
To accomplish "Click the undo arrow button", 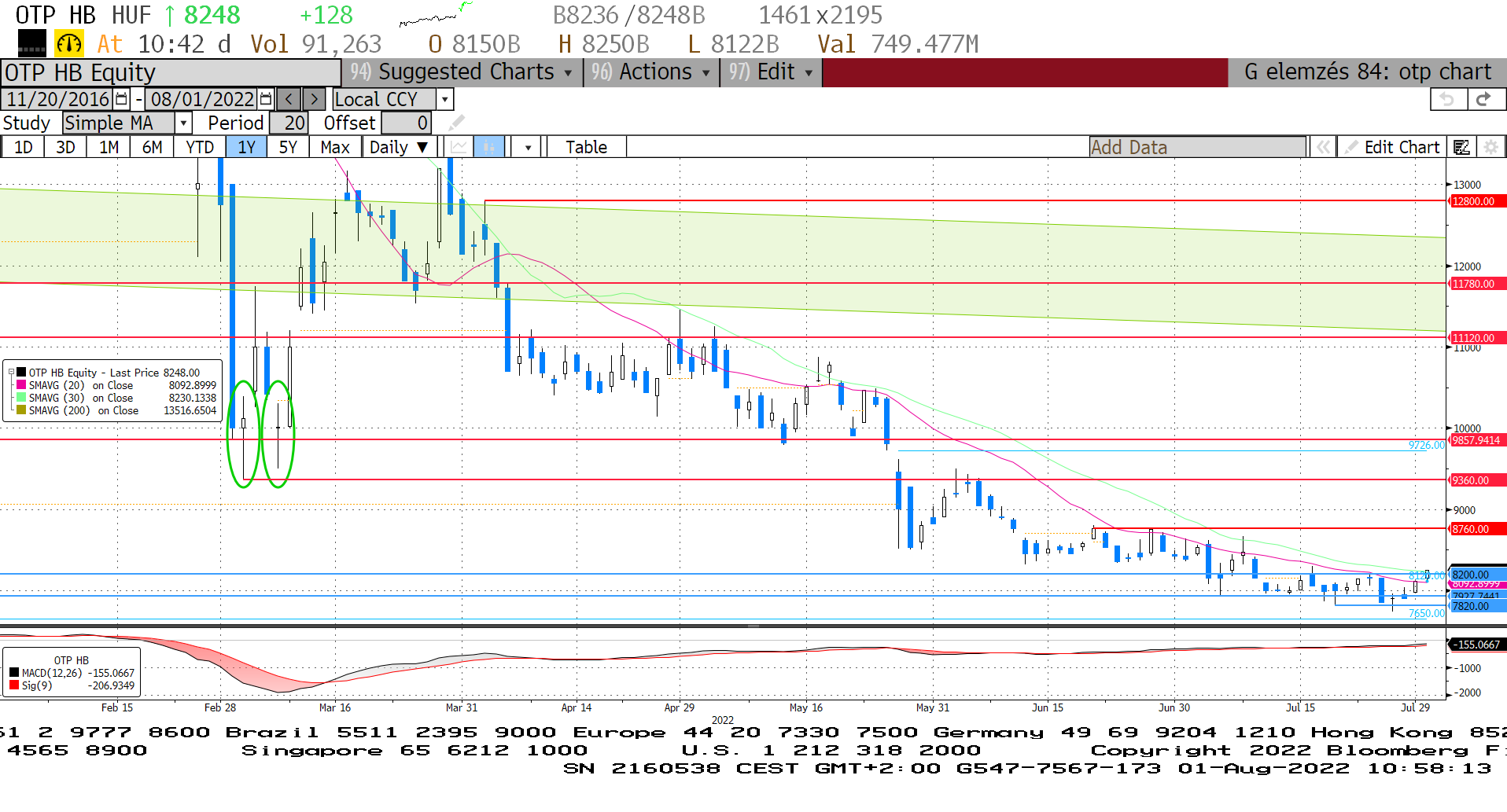I will tap(1447, 99).
